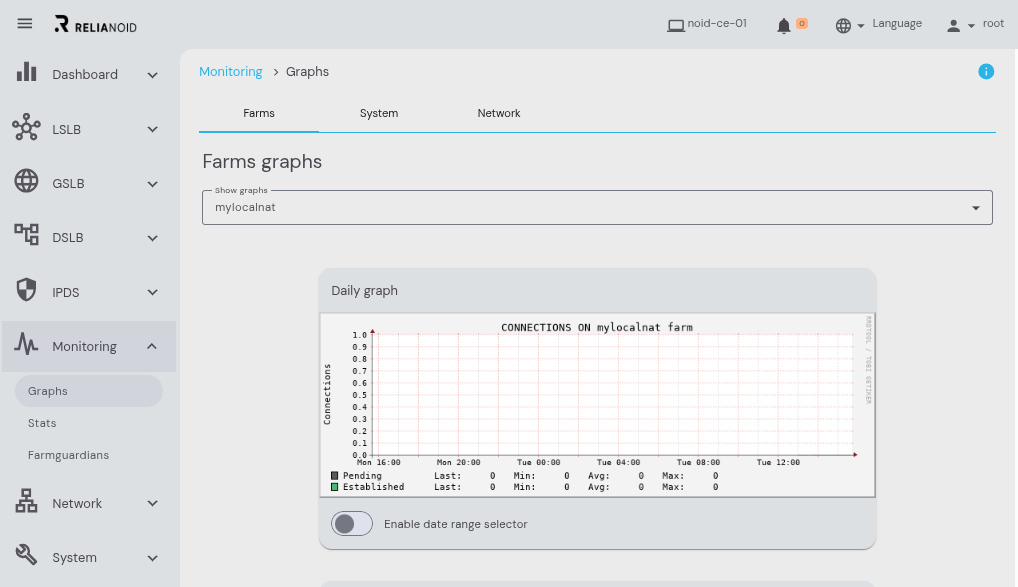Open the root user dropdown arrow
The width and height of the screenshot is (1018, 587).
tap(971, 26)
